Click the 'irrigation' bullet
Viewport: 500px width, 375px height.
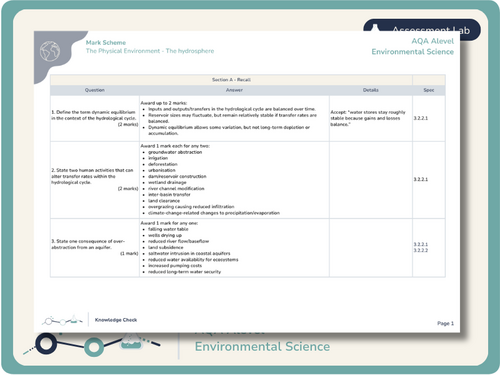tap(158, 158)
